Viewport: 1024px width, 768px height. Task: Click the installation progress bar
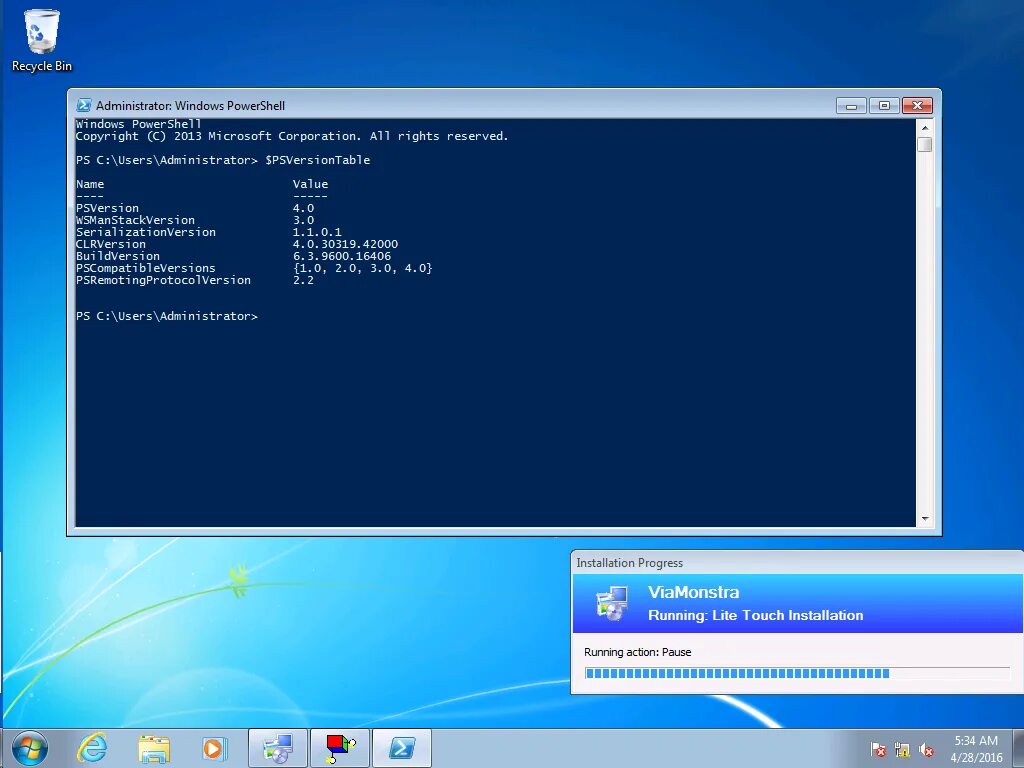[797, 673]
